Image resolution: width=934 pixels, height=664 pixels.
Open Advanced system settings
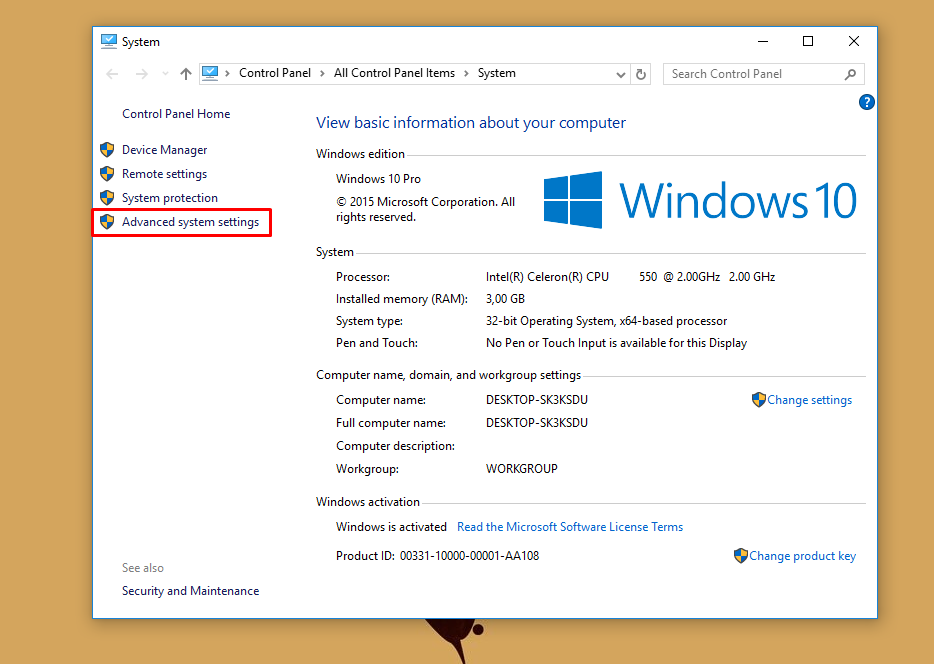pos(191,222)
